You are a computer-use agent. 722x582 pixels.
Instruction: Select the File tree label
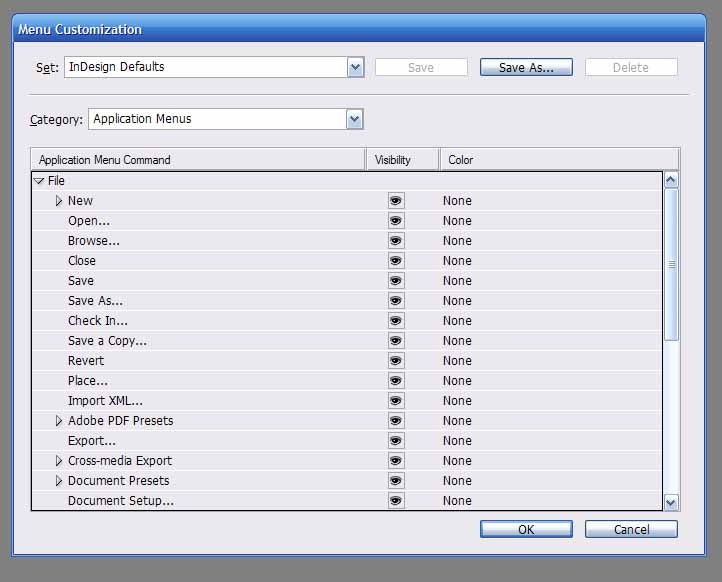(x=56, y=181)
